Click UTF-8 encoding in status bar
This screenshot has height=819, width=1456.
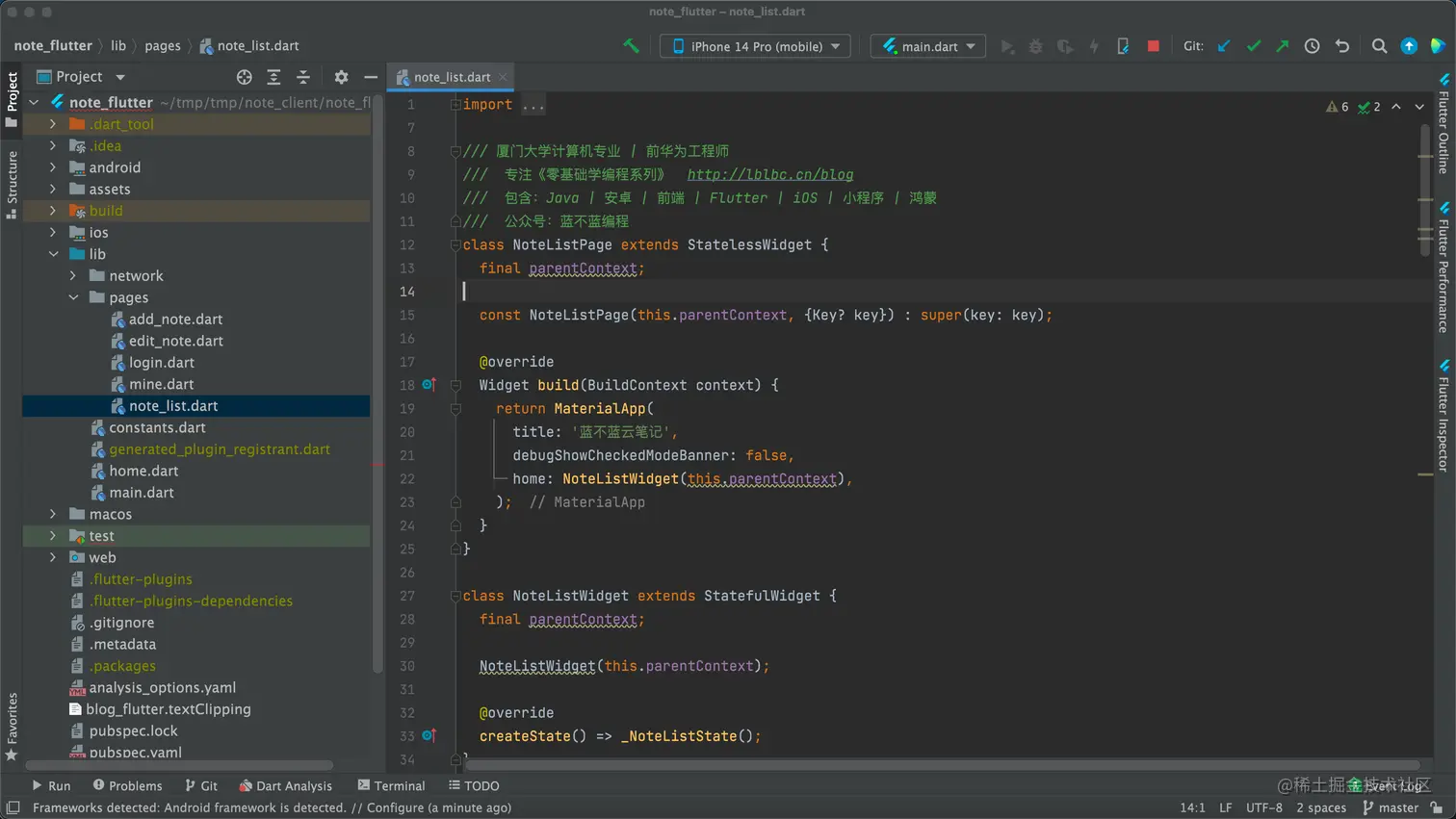point(1264,808)
